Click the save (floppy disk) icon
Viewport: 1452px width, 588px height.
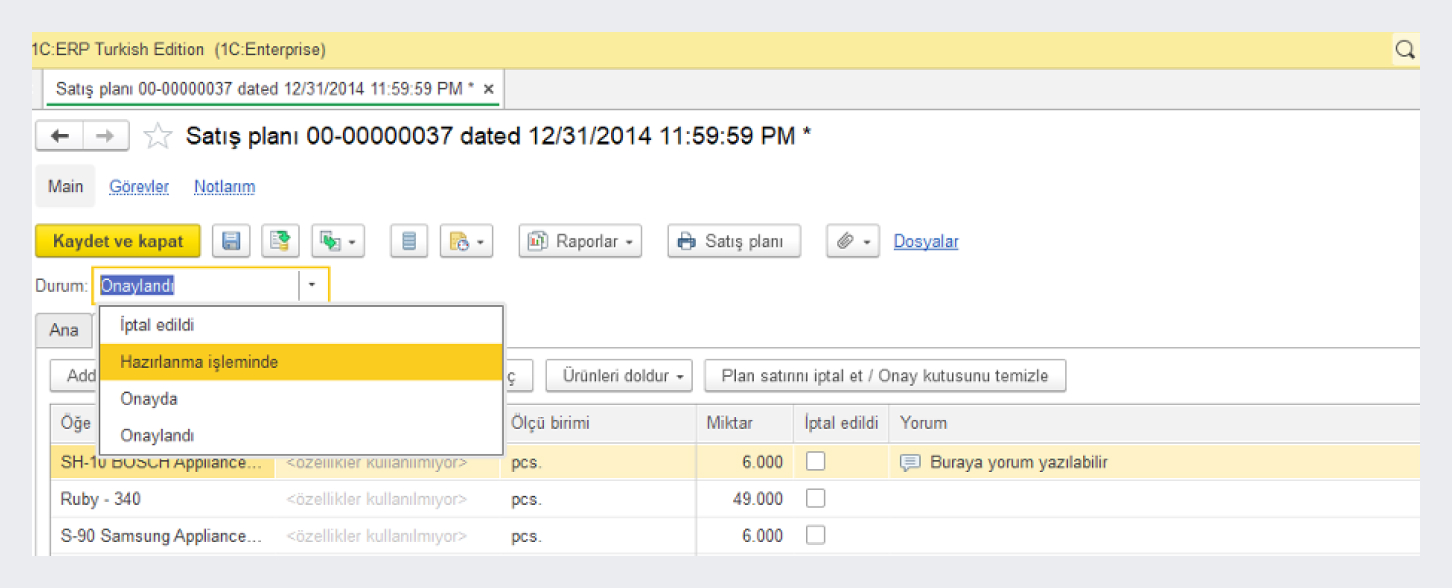(231, 241)
